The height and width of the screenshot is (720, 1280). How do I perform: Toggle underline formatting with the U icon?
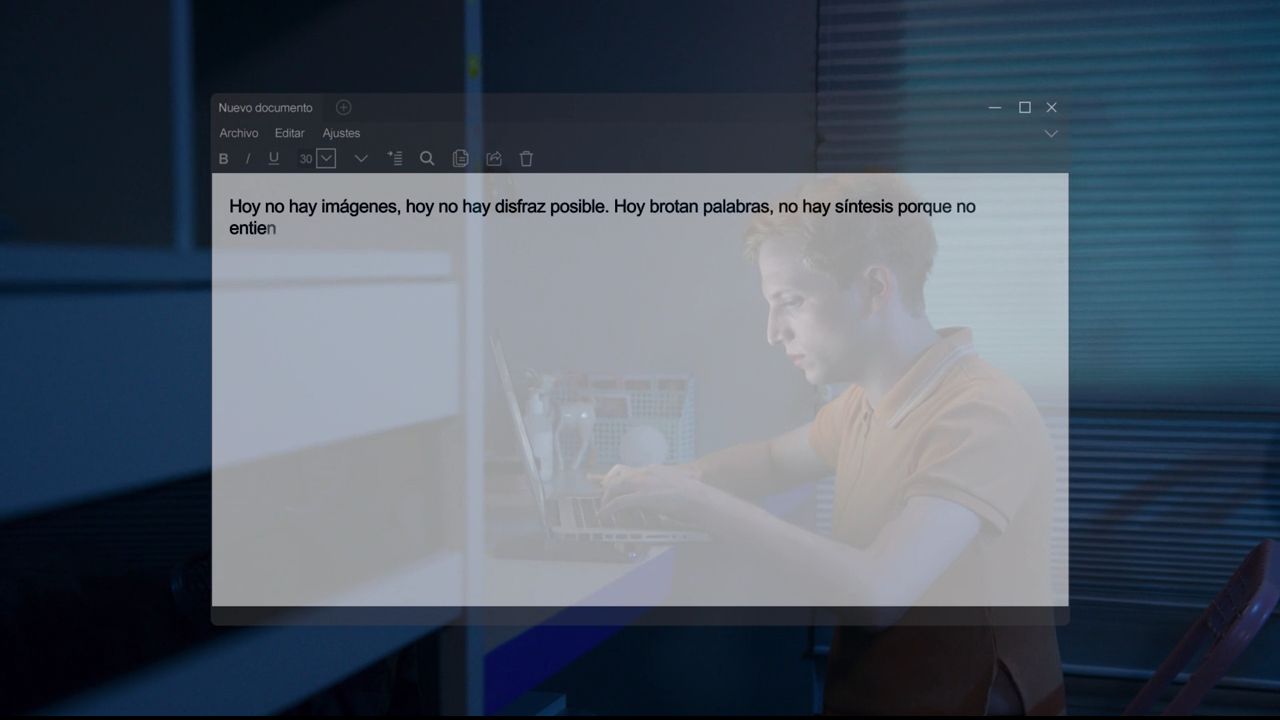click(x=274, y=158)
